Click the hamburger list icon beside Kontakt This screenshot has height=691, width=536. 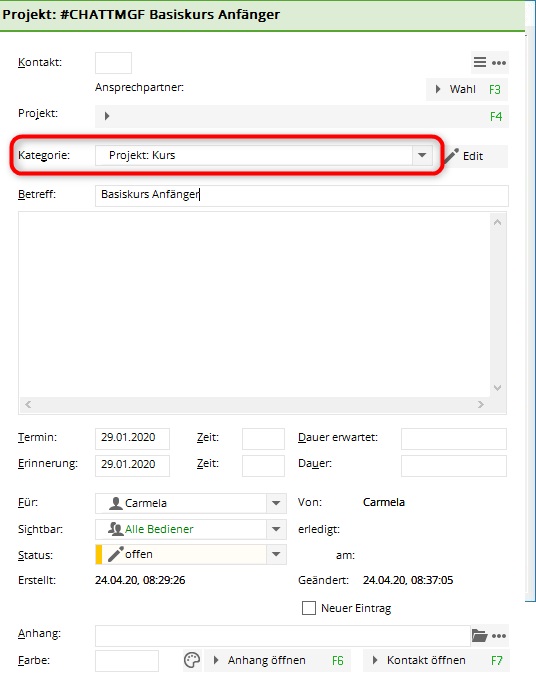click(x=480, y=62)
